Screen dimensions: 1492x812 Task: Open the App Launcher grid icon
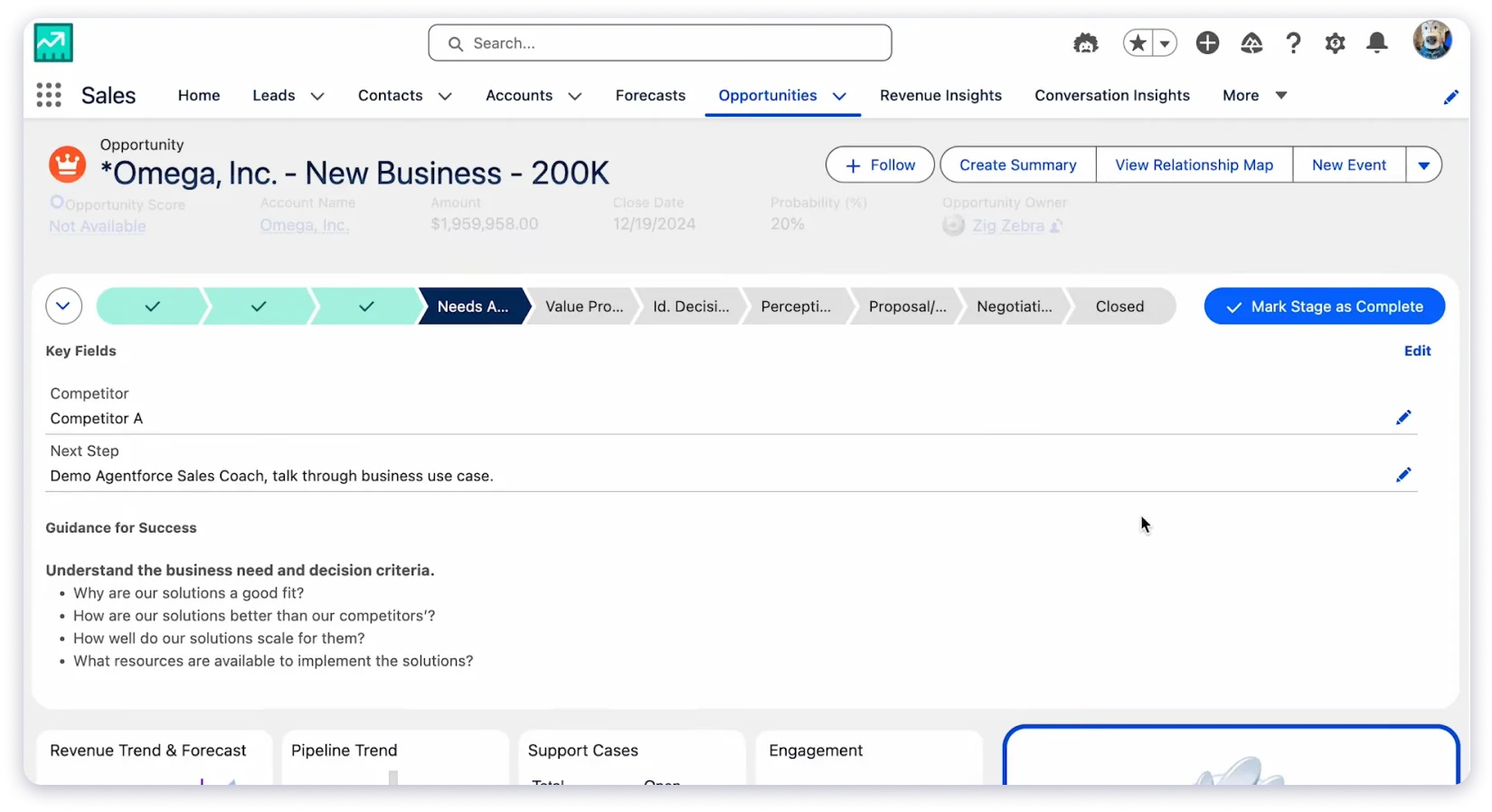[49, 95]
